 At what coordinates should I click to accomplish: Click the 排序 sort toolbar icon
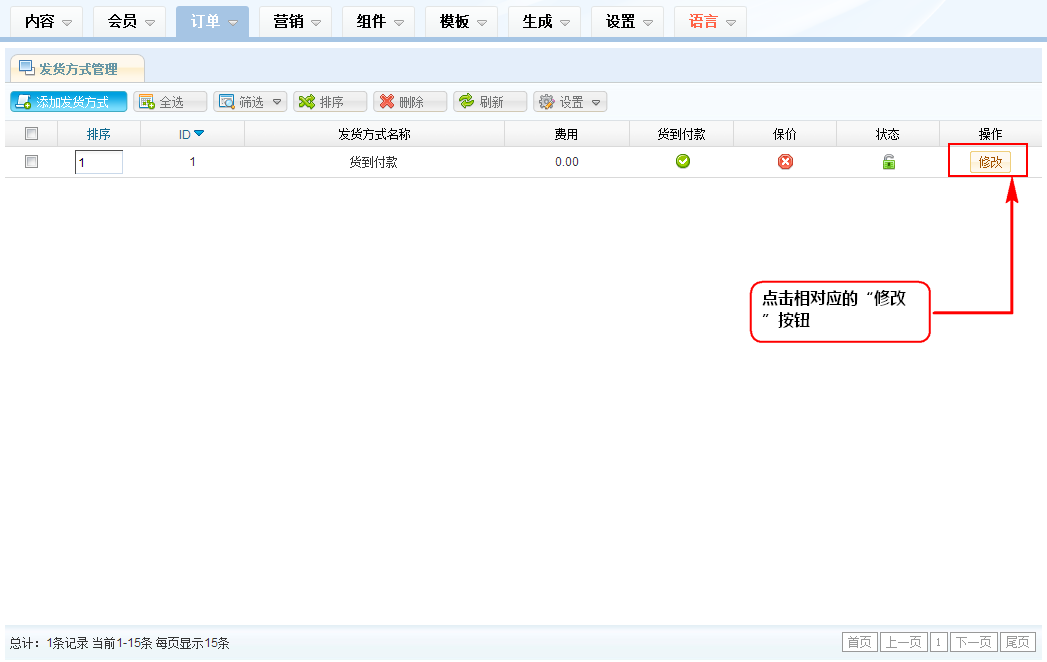(307, 102)
